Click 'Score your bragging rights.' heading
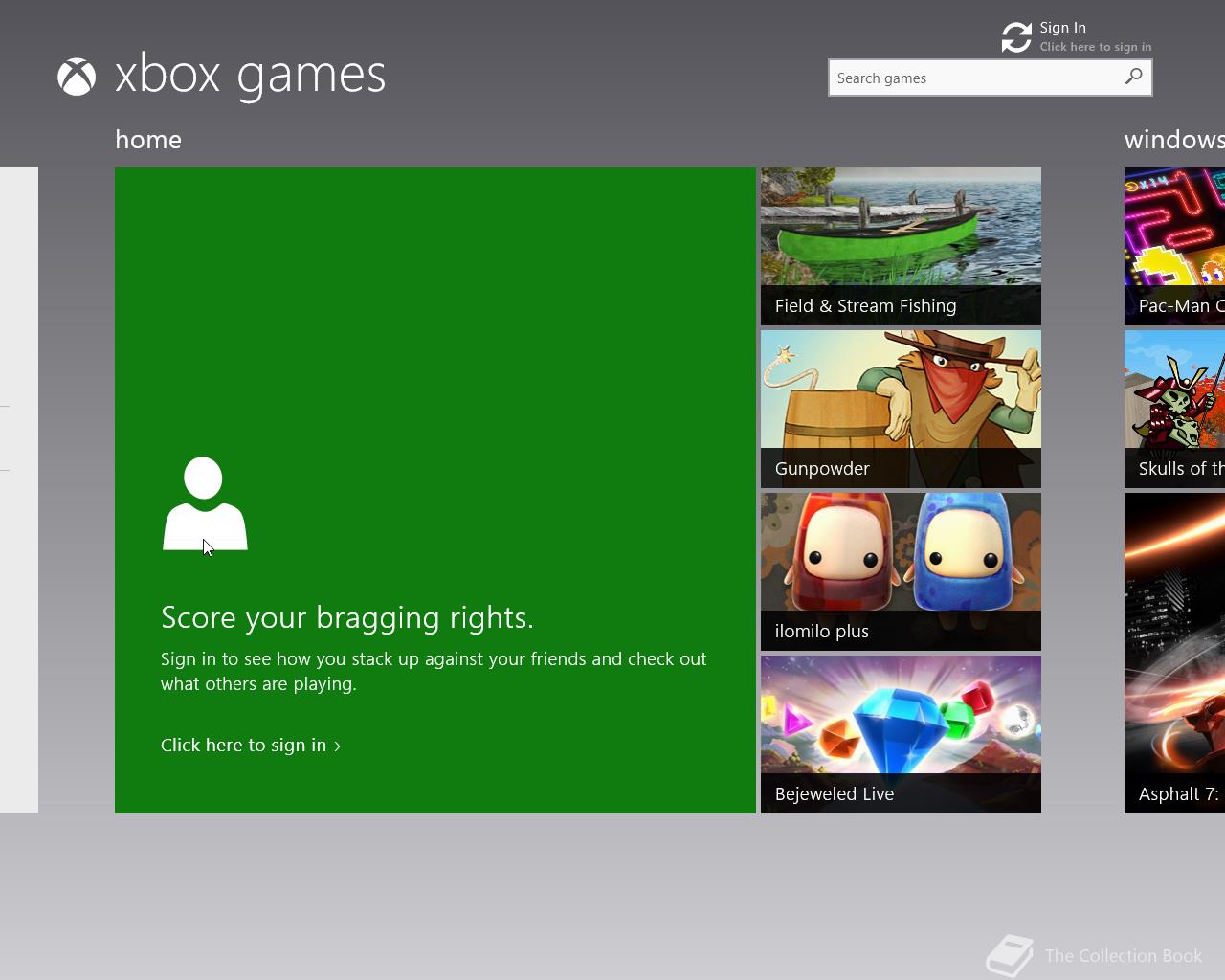The width and height of the screenshot is (1225, 980). (347, 617)
